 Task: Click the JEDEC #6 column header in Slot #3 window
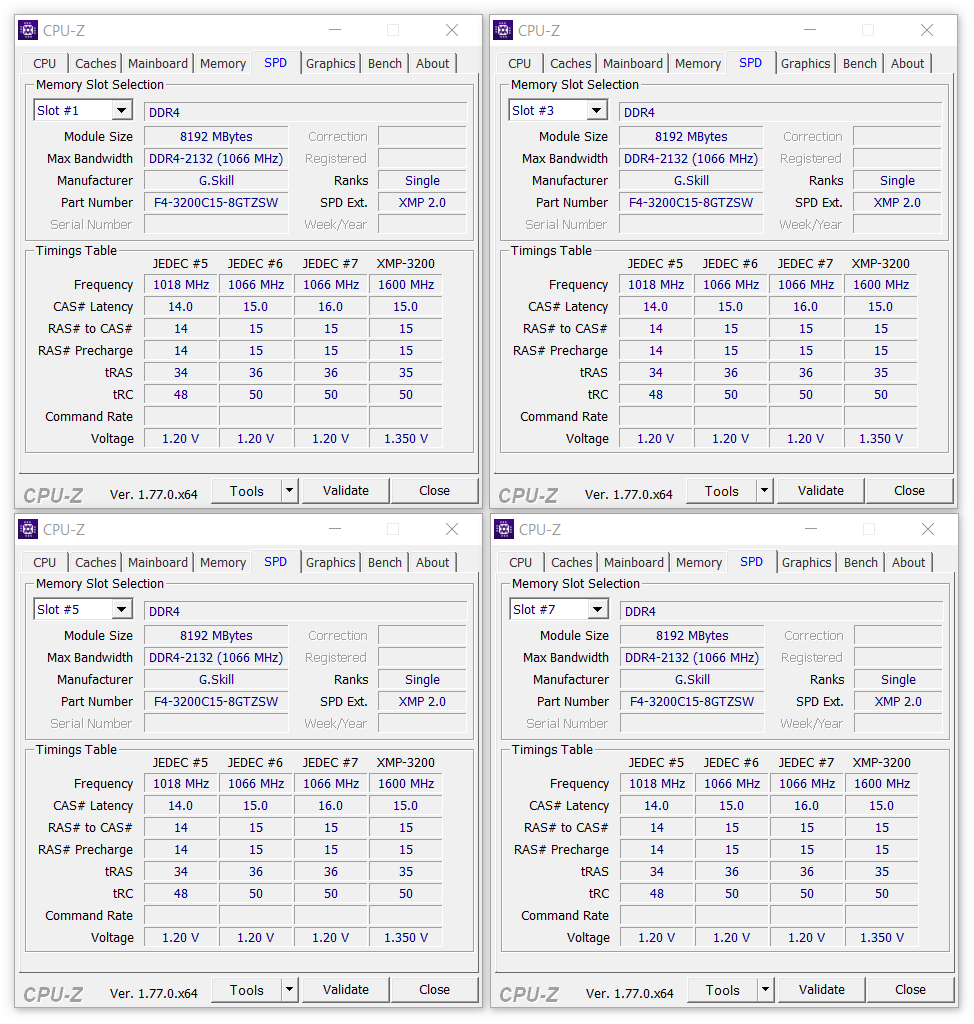(730, 263)
